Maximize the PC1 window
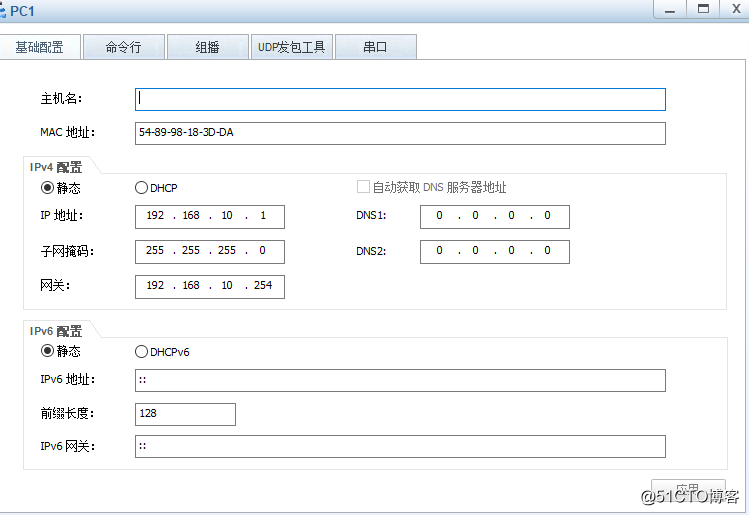This screenshot has height=515, width=749. tap(703, 9)
